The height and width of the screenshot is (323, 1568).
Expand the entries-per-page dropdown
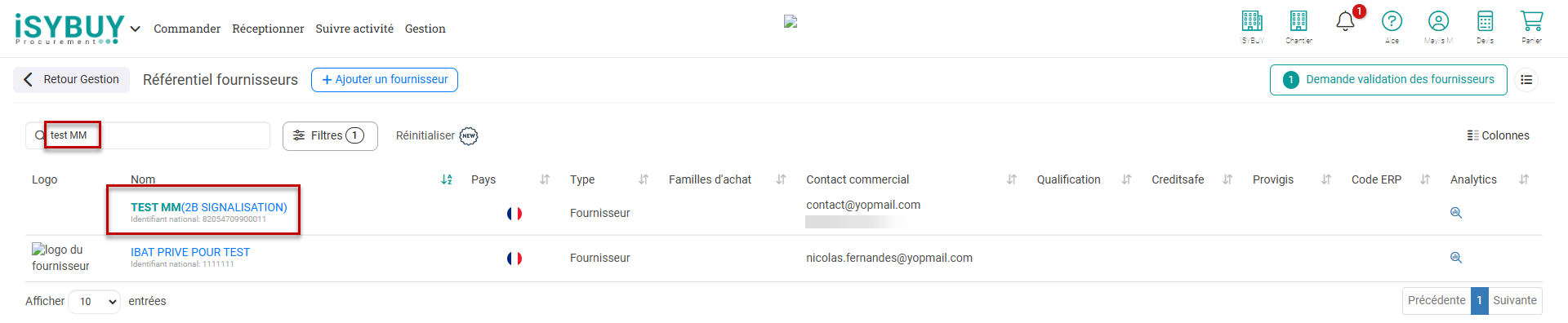[94, 302]
